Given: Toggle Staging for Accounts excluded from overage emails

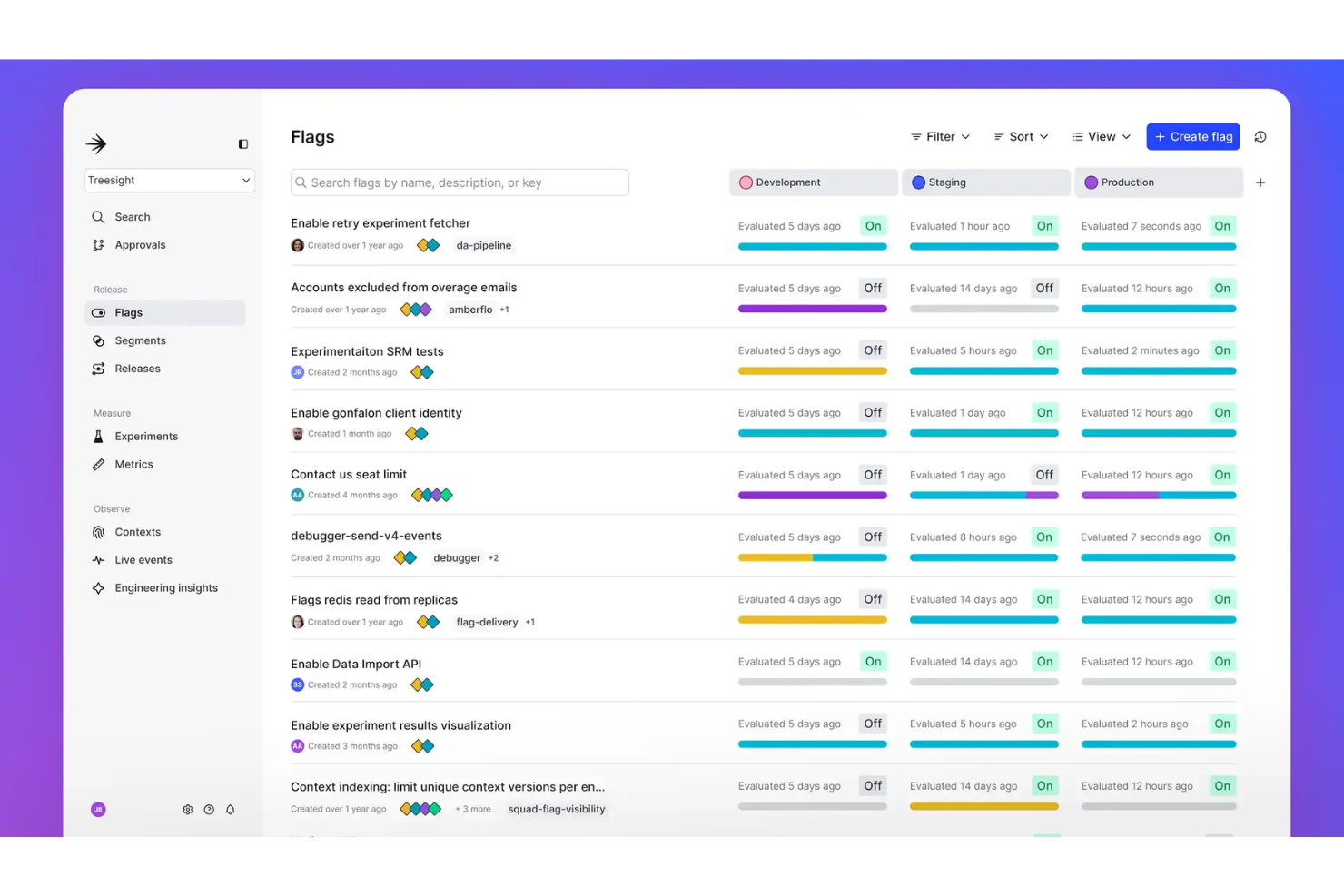Looking at the screenshot, I should pyautogui.click(x=1044, y=289).
